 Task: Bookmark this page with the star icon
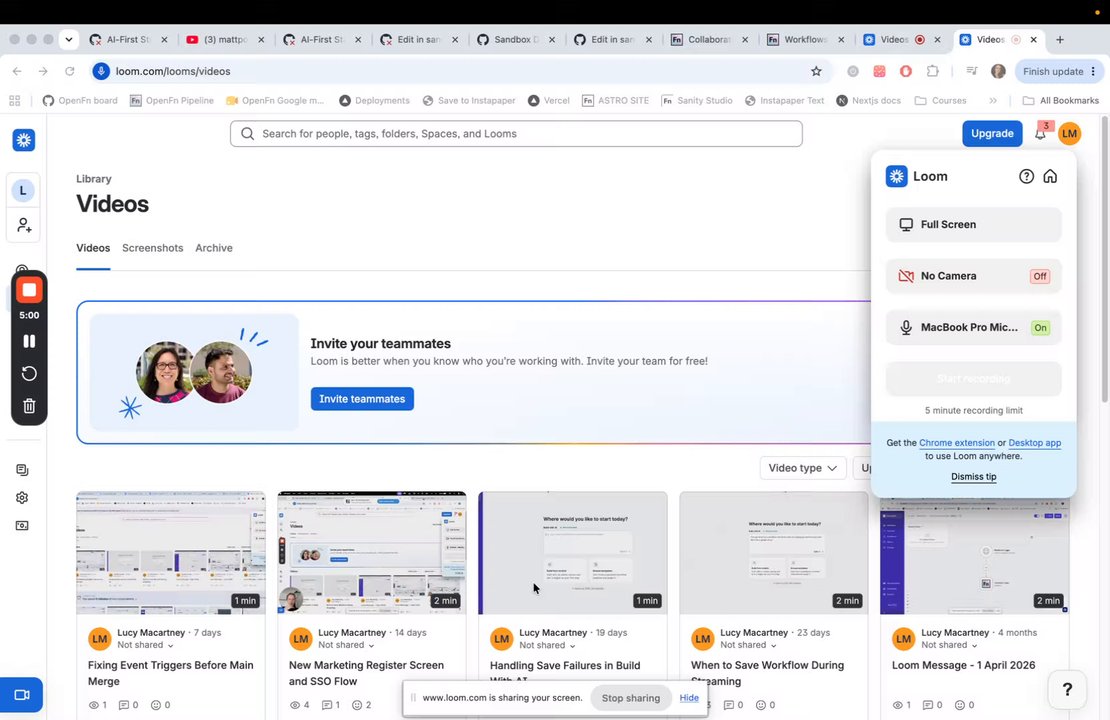tap(816, 71)
